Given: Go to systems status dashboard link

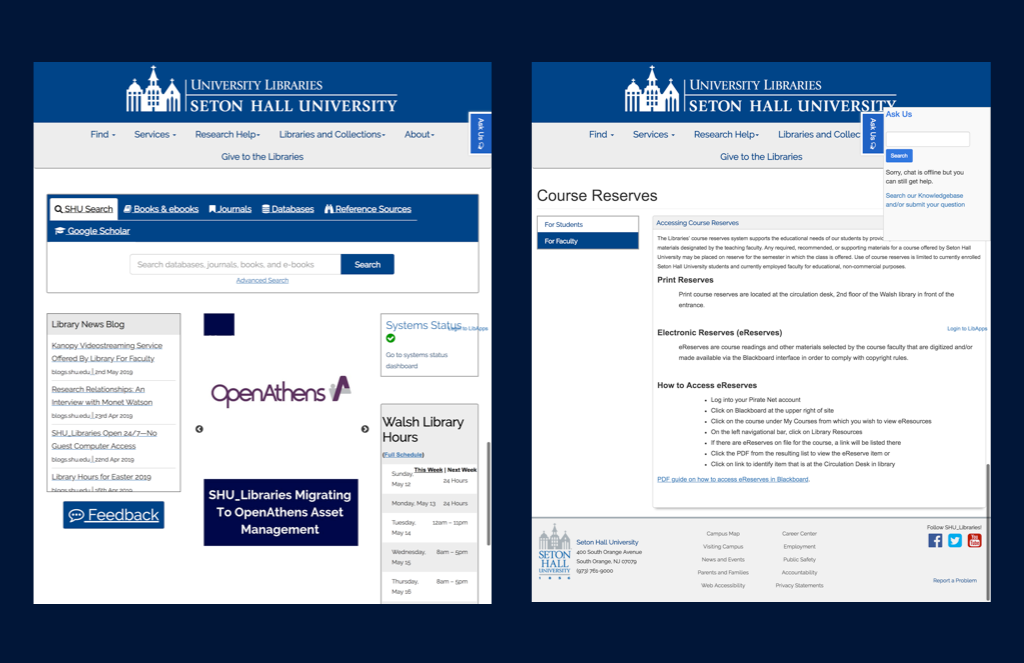Looking at the screenshot, I should tap(417, 361).
